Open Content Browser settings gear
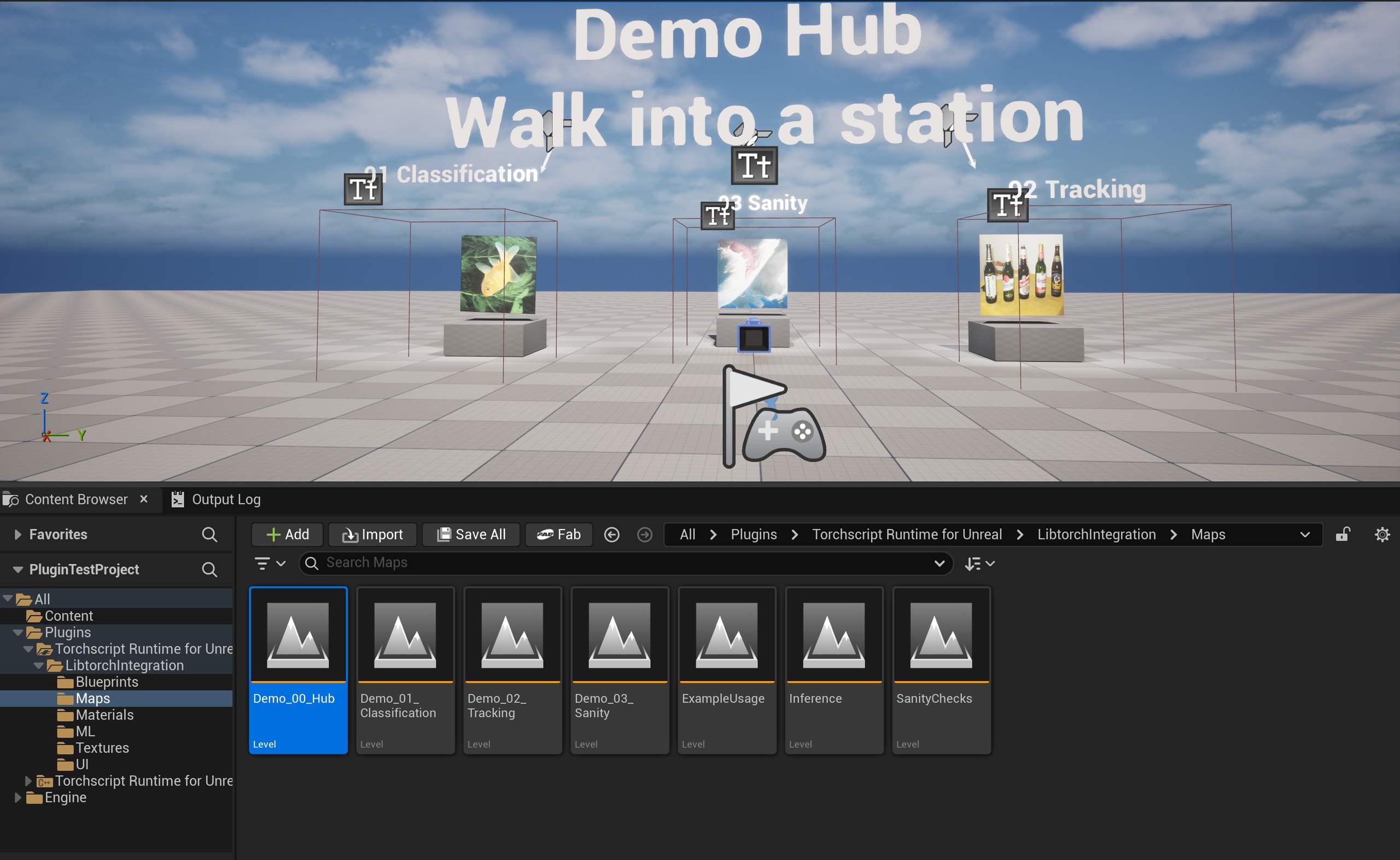This screenshot has width=1400, height=860. point(1382,534)
